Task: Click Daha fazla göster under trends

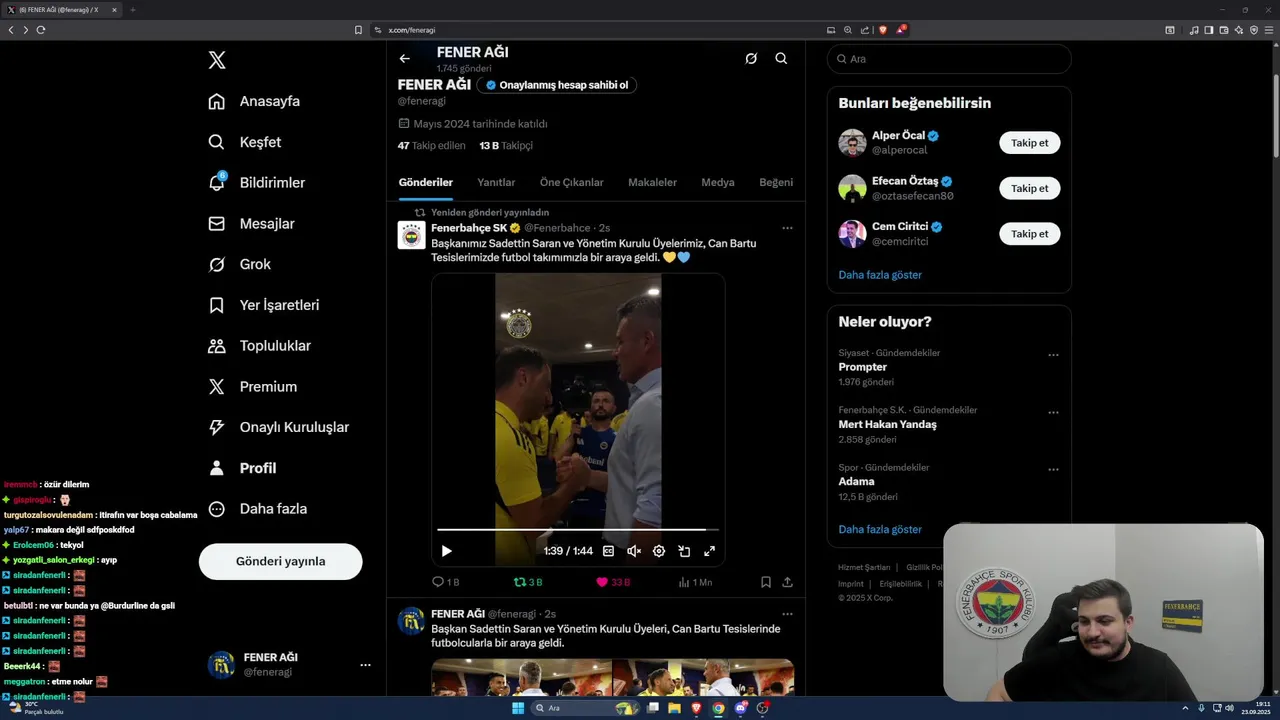Action: [880, 530]
